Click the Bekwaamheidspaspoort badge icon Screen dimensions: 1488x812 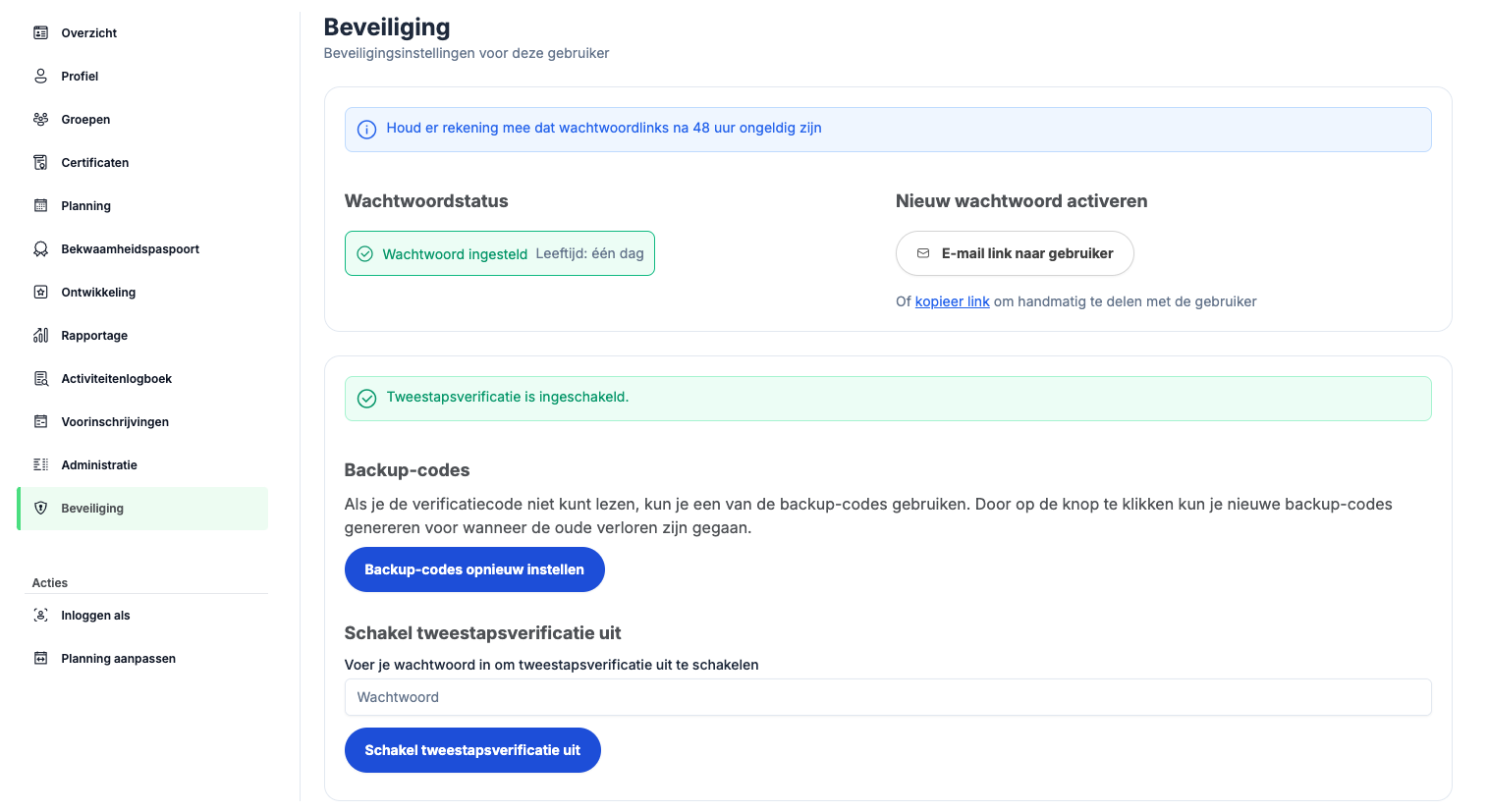[40, 249]
